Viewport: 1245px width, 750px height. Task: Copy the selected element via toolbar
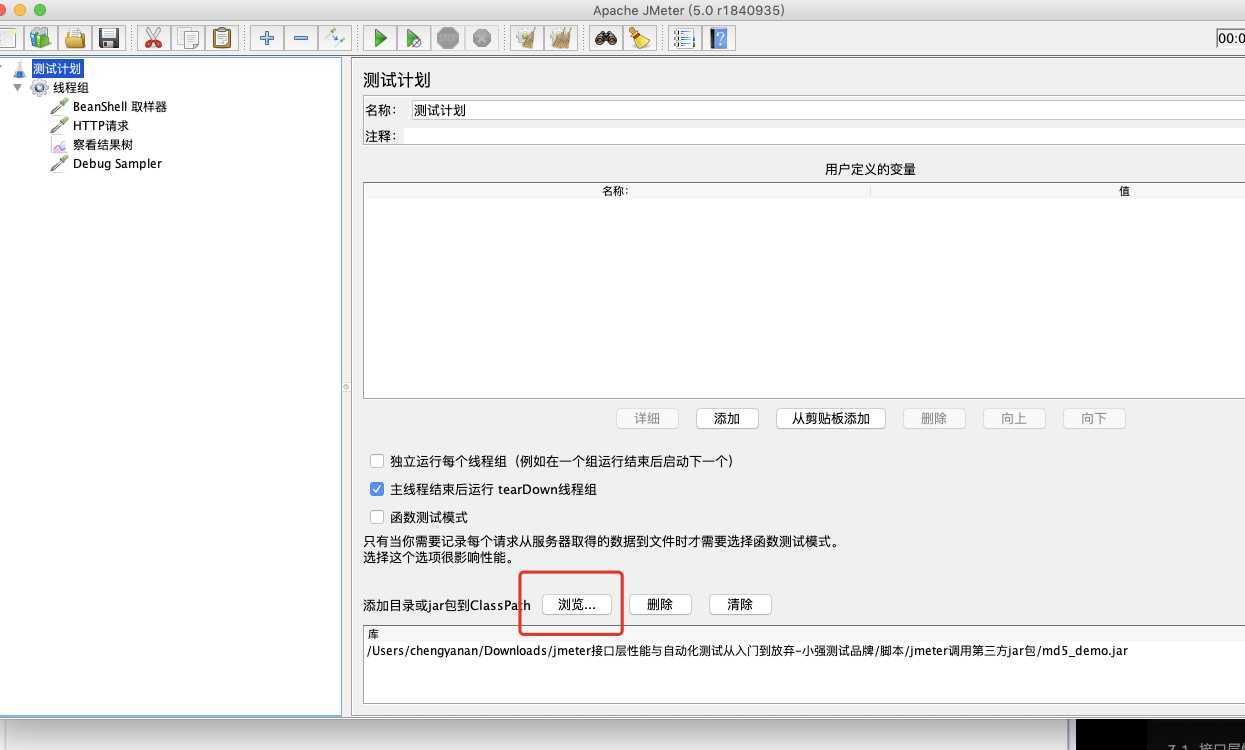(187, 38)
